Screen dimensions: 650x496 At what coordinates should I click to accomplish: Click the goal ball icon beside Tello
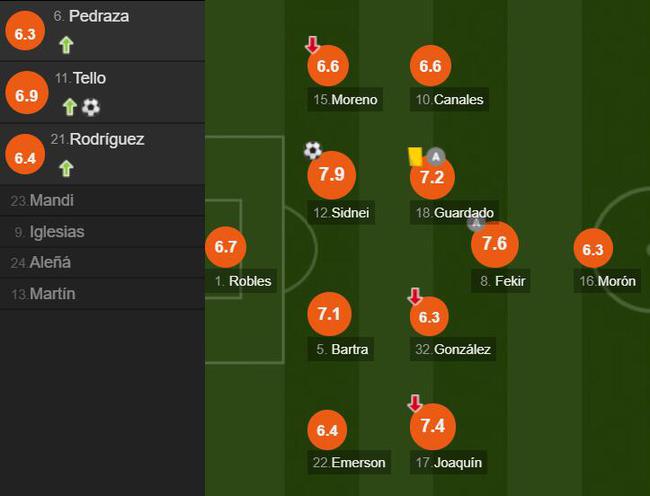click(x=91, y=106)
